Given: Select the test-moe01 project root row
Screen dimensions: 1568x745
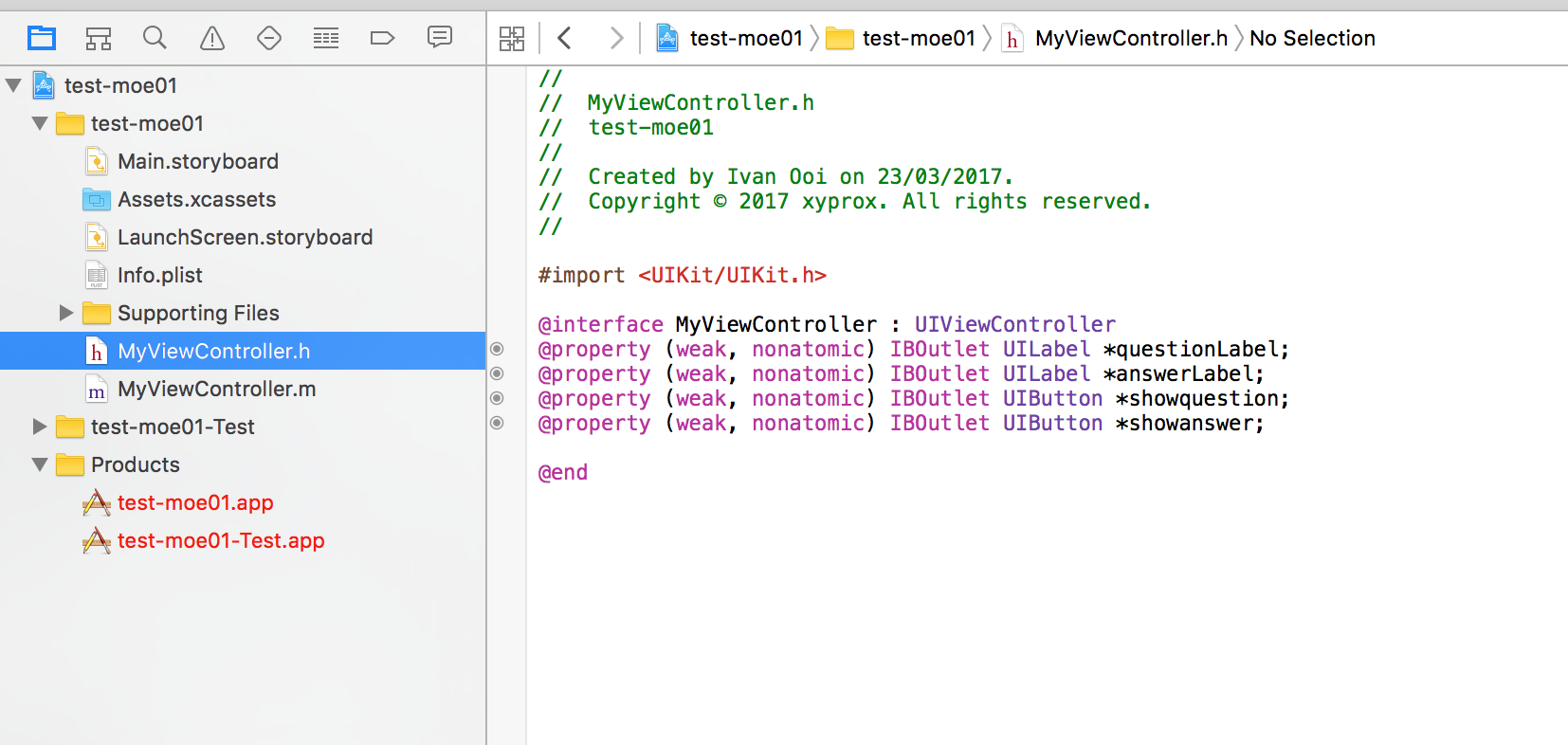Looking at the screenshot, I should pos(243,85).
